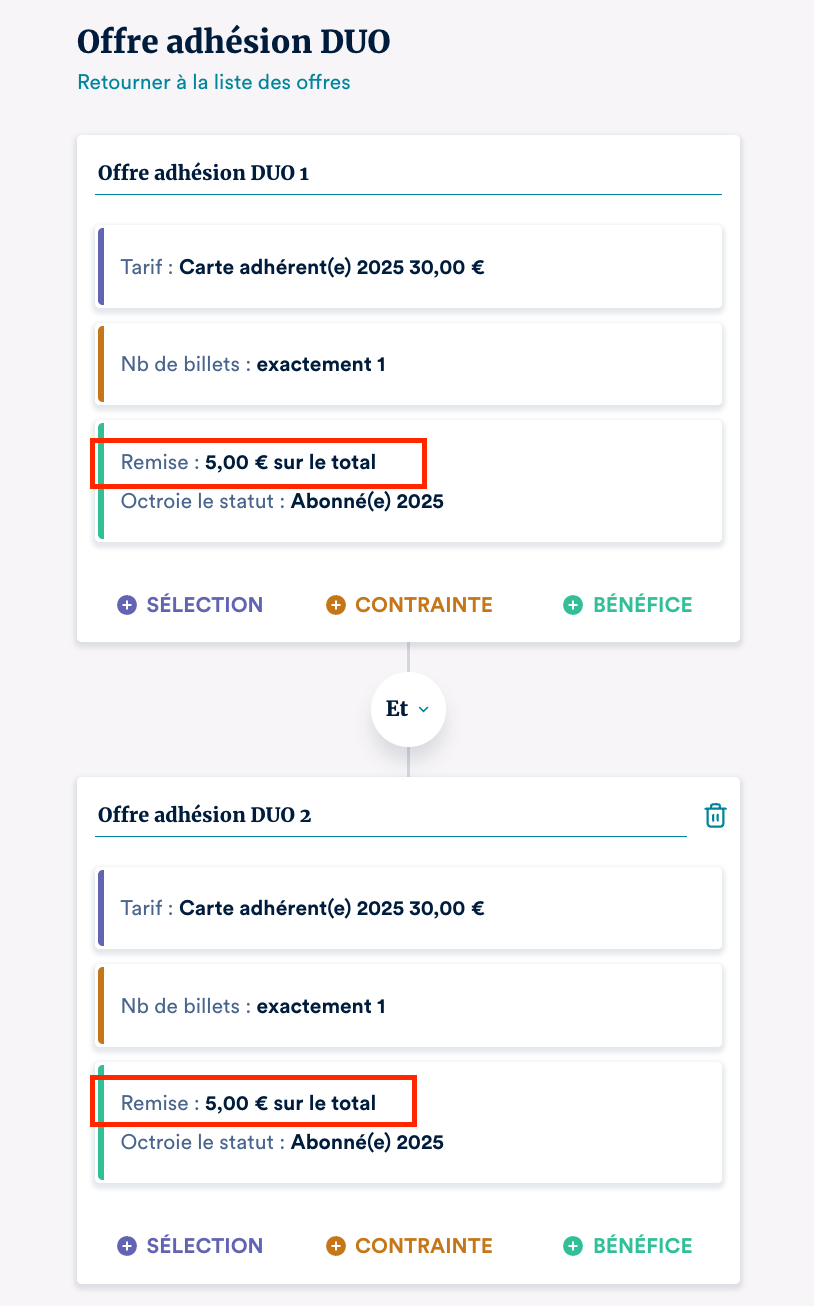This screenshot has height=1306, width=814.
Task: Select "Nb de billets" constraint in DUO 2
Action: [408, 1006]
